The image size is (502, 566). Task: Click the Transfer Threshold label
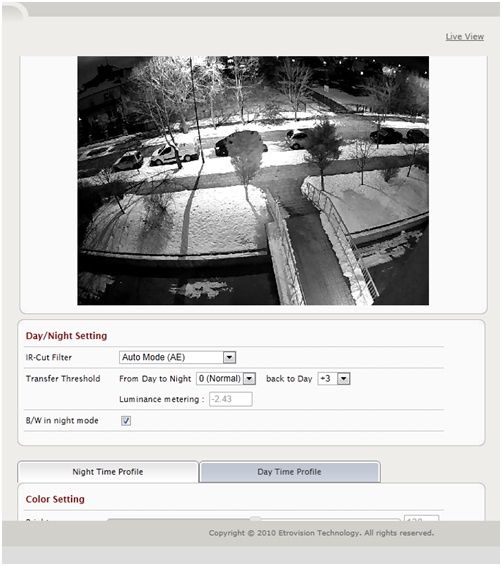click(x=63, y=379)
